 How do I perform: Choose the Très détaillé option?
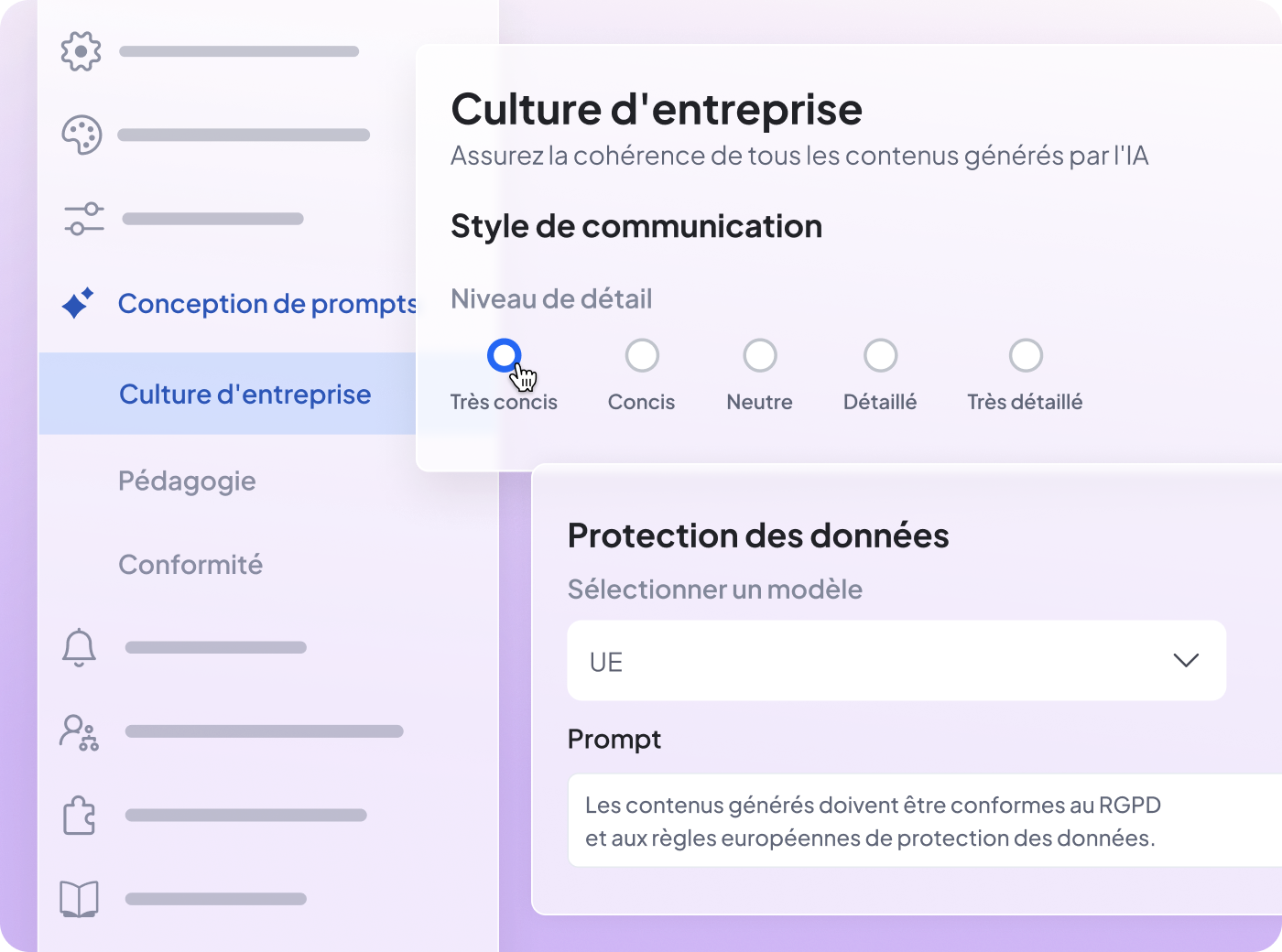[x=1026, y=355]
